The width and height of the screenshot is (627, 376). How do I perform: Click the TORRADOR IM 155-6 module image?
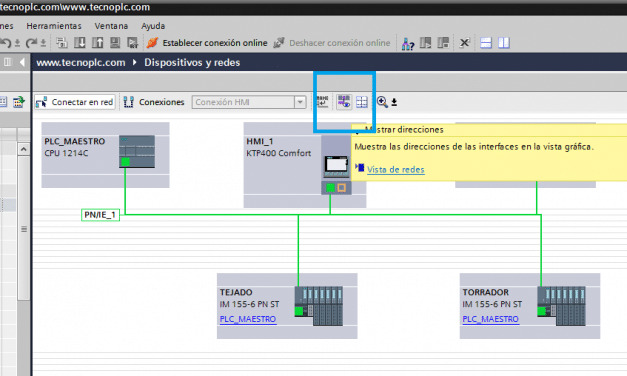(561, 306)
